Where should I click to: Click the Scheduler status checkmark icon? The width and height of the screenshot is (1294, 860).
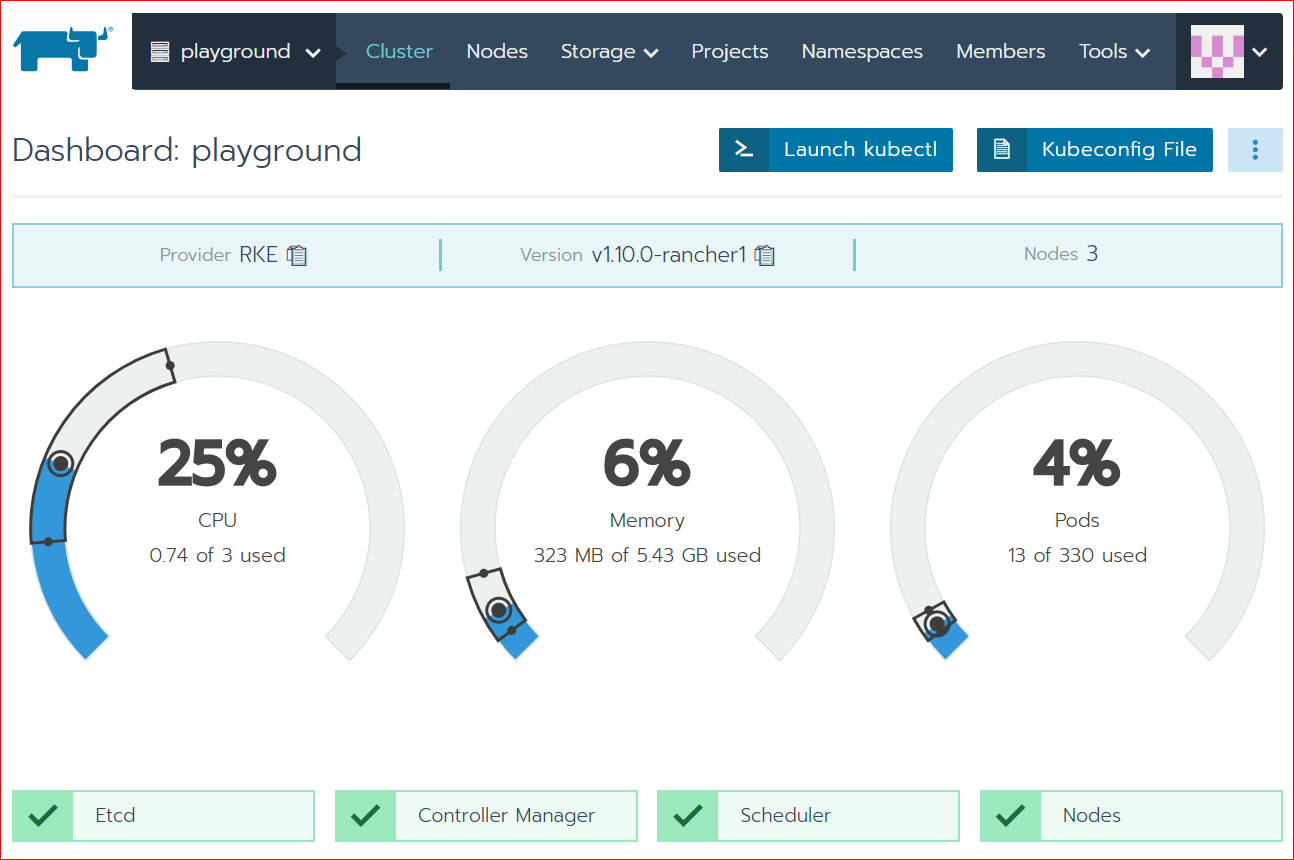687,816
